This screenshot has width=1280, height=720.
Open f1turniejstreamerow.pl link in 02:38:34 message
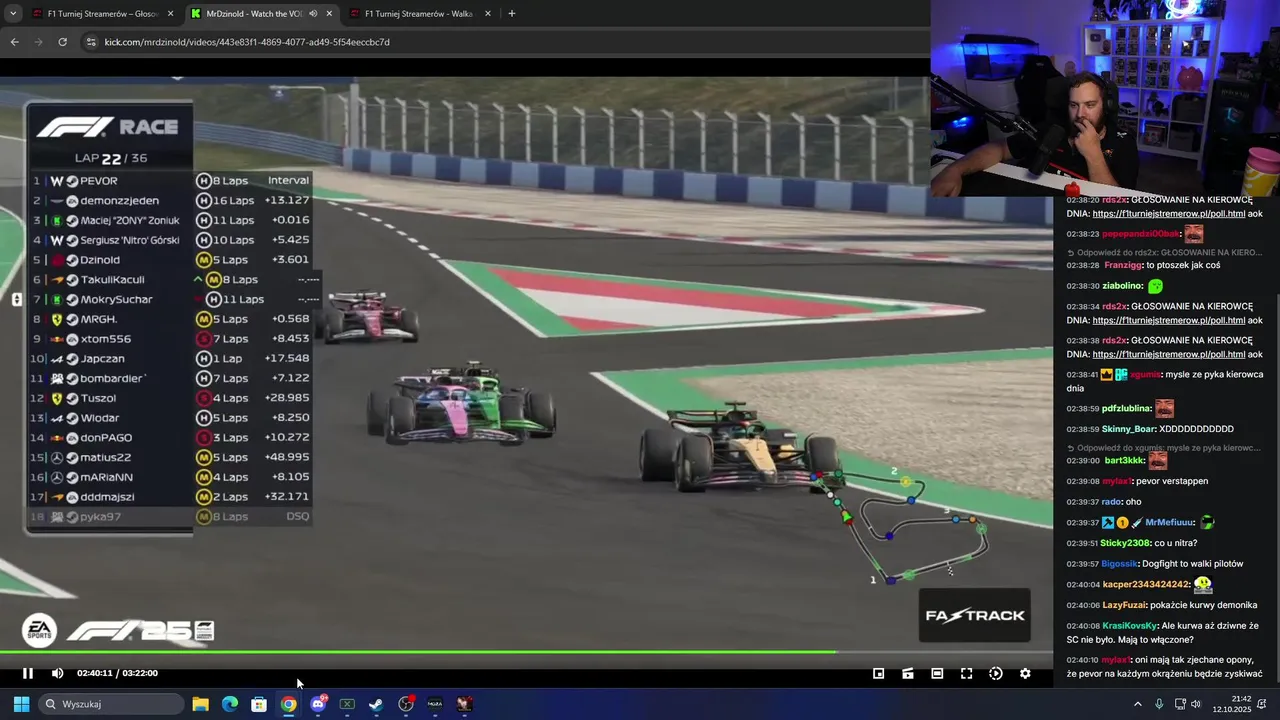[1168, 321]
